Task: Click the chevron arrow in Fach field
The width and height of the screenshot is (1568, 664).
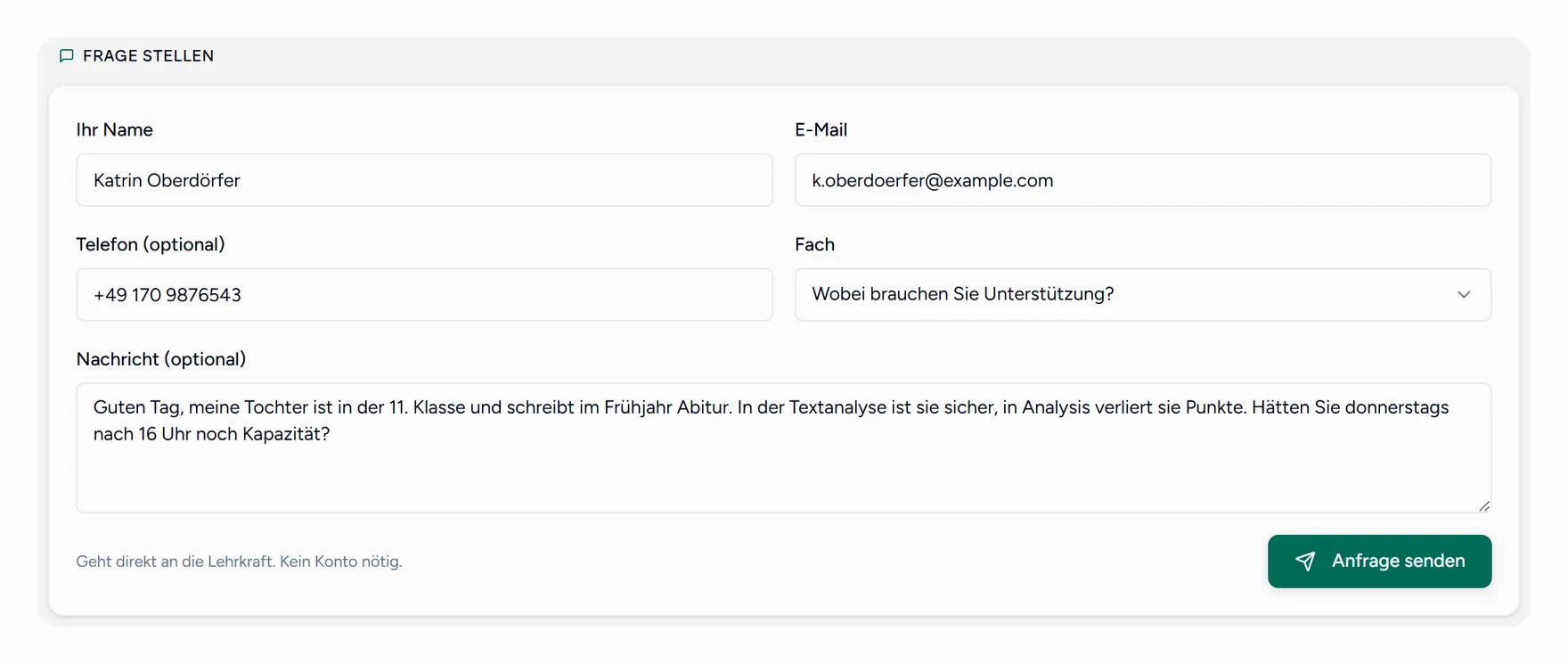Action: [x=1464, y=294]
